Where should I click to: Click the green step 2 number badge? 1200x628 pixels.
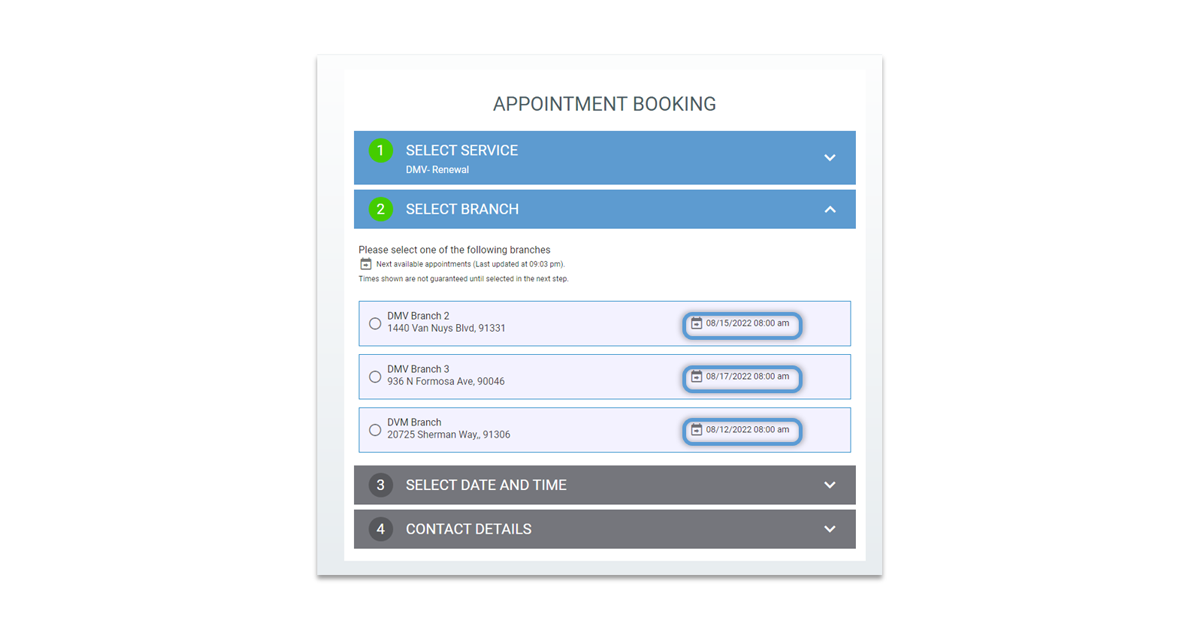point(381,210)
